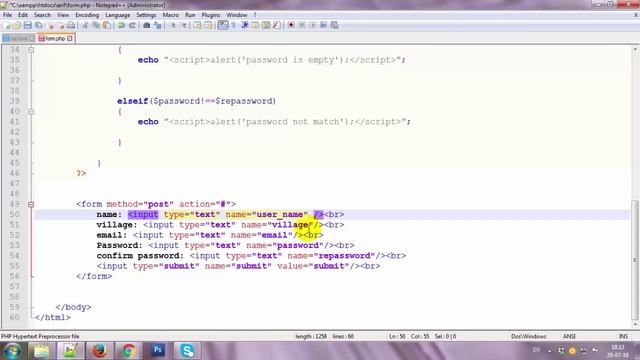Image resolution: width=640 pixels, height=360 pixels.
Task: Open the Macro menu
Action: (x=171, y=15)
